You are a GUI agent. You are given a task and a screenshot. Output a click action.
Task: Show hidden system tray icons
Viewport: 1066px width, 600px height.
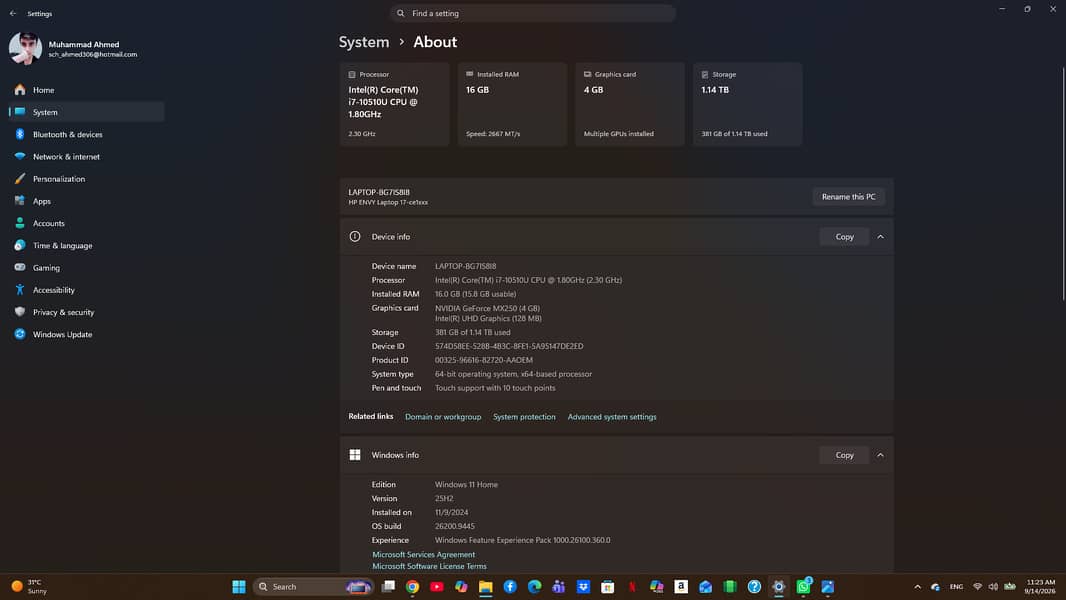917,586
